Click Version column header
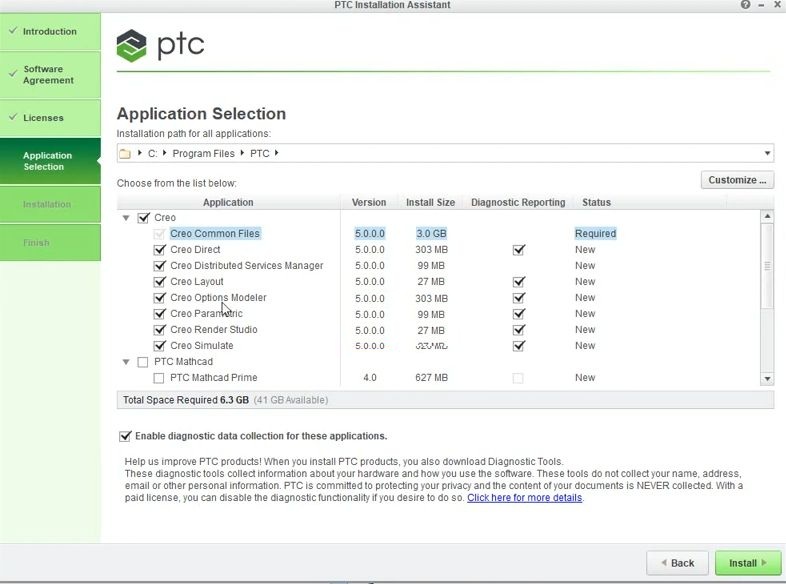Screen dimensions: 786x584 point(369,203)
